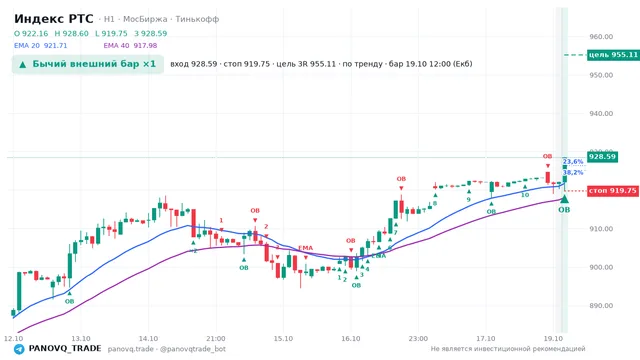
Task: Click the 928.59 current price tag
Action: click(x=602, y=157)
